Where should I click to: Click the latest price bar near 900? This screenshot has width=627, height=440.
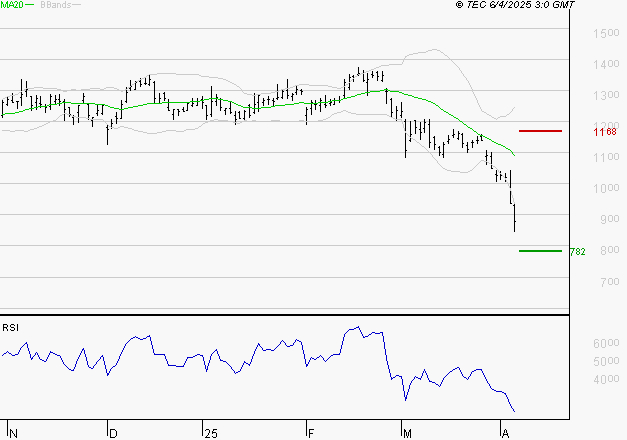pos(515,218)
